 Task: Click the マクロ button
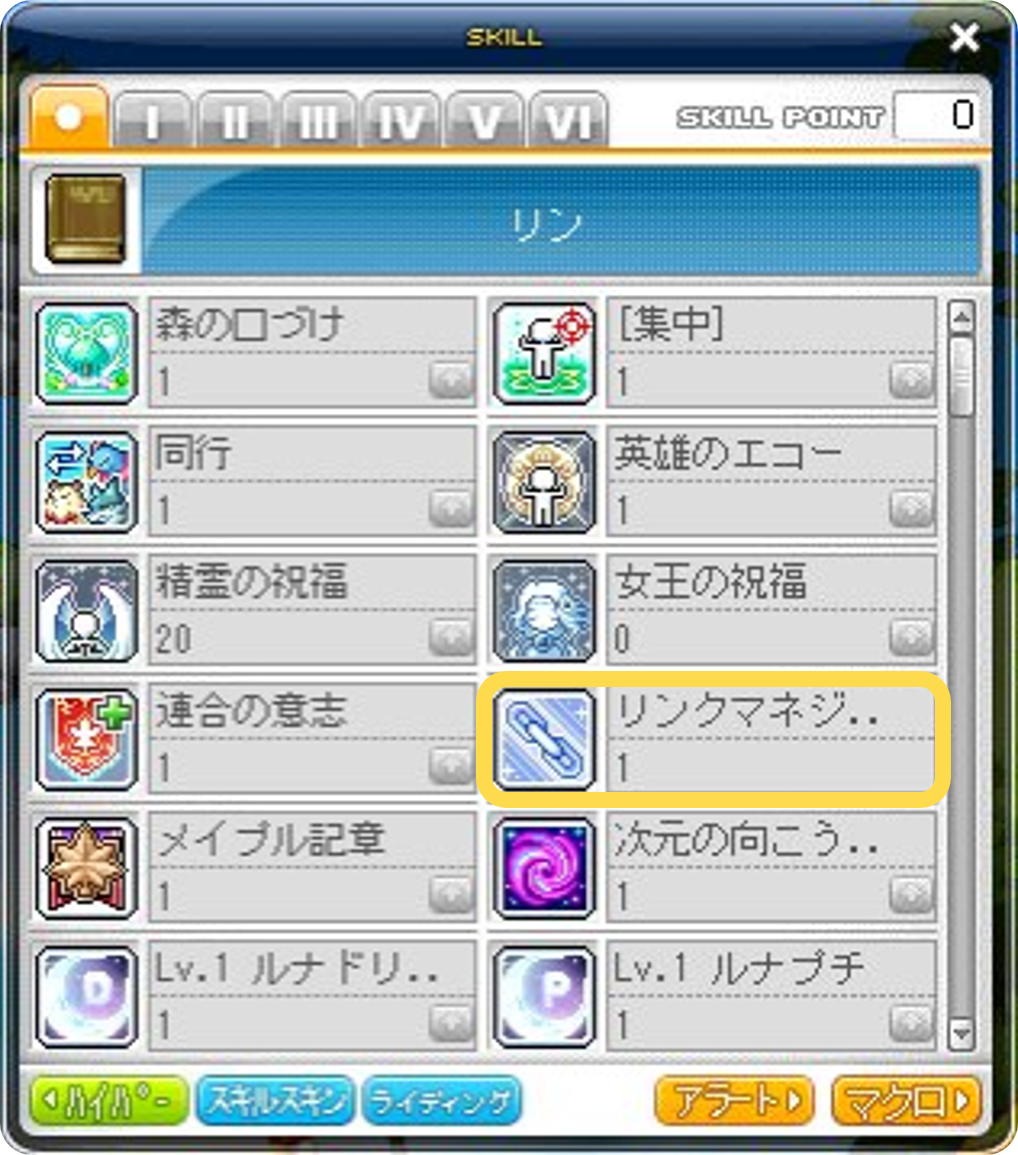point(906,1101)
